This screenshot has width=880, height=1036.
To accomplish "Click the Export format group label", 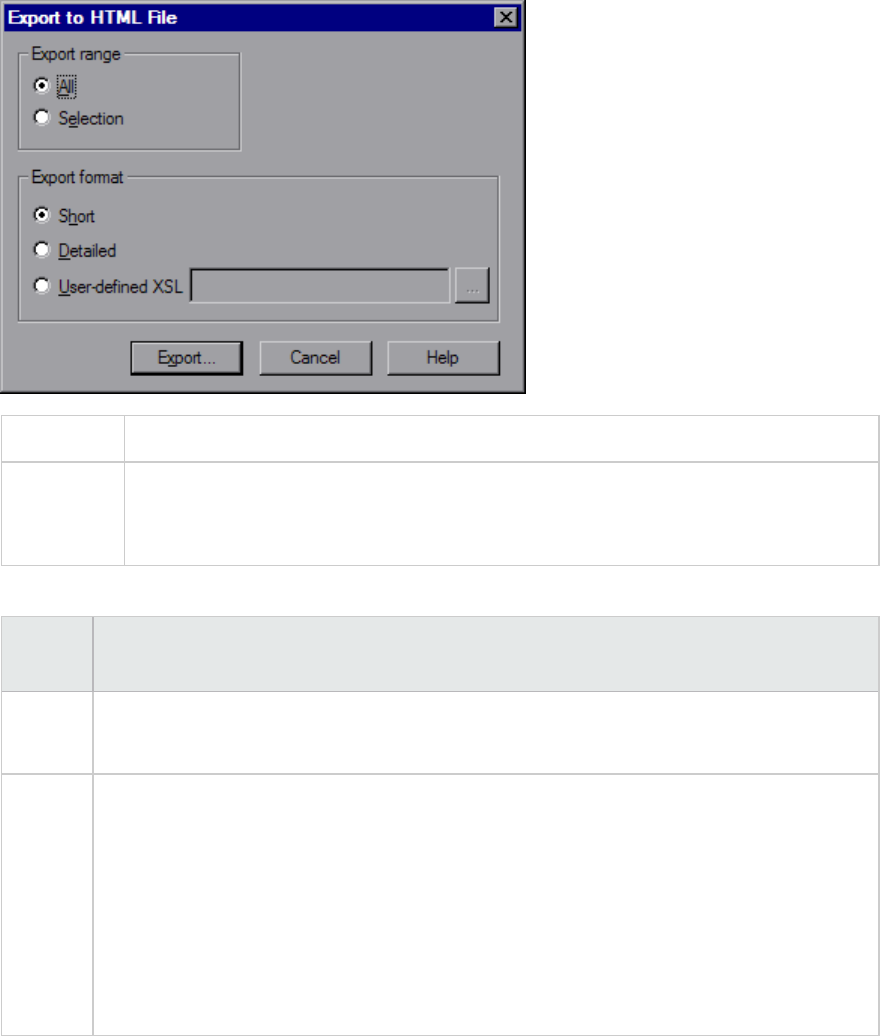I will coord(77,177).
